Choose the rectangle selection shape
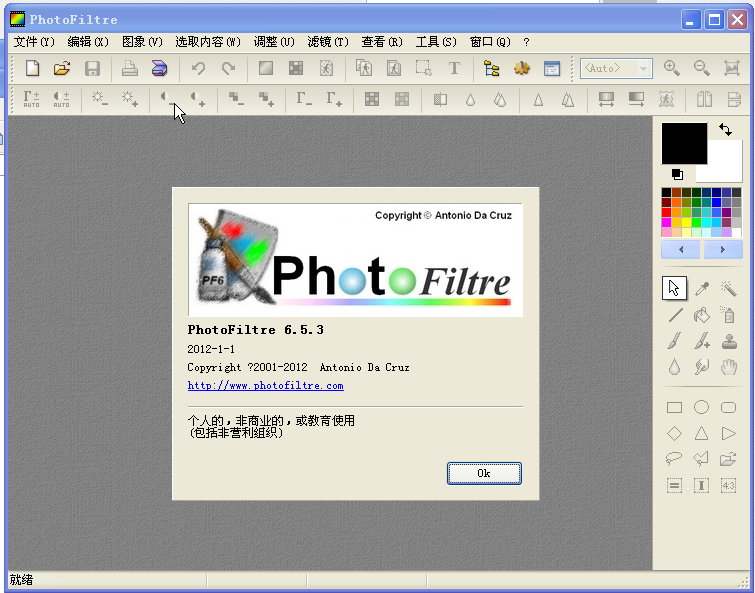 pos(674,408)
